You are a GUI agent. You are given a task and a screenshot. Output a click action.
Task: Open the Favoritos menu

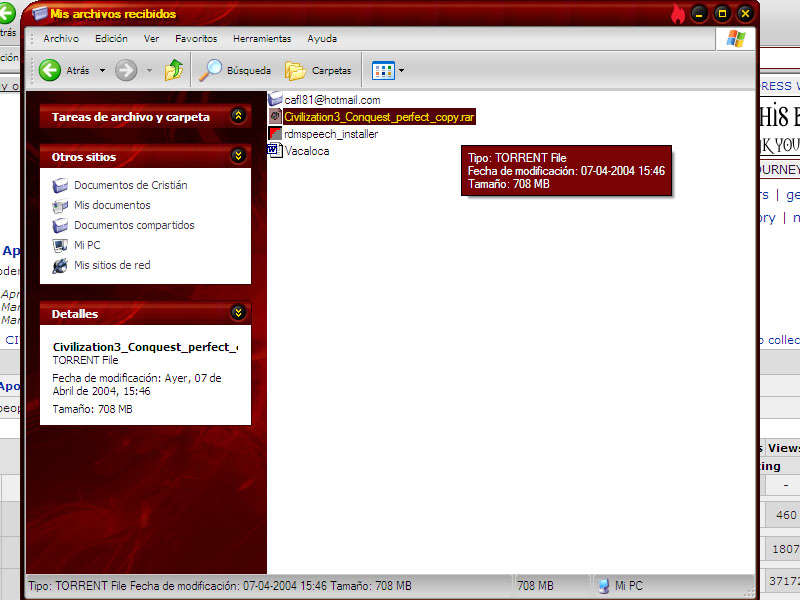[x=196, y=39]
